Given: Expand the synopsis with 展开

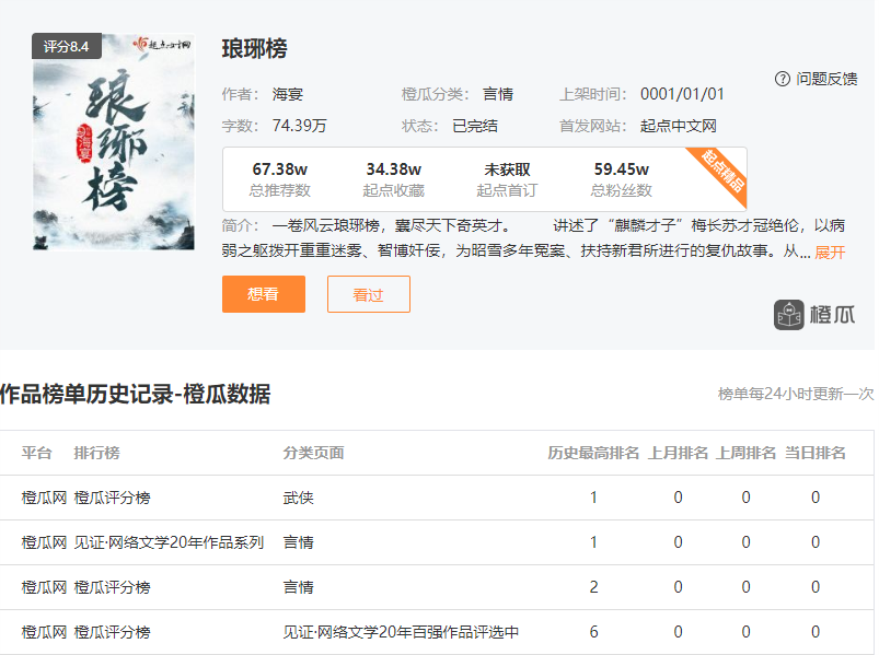Looking at the screenshot, I should [830, 252].
